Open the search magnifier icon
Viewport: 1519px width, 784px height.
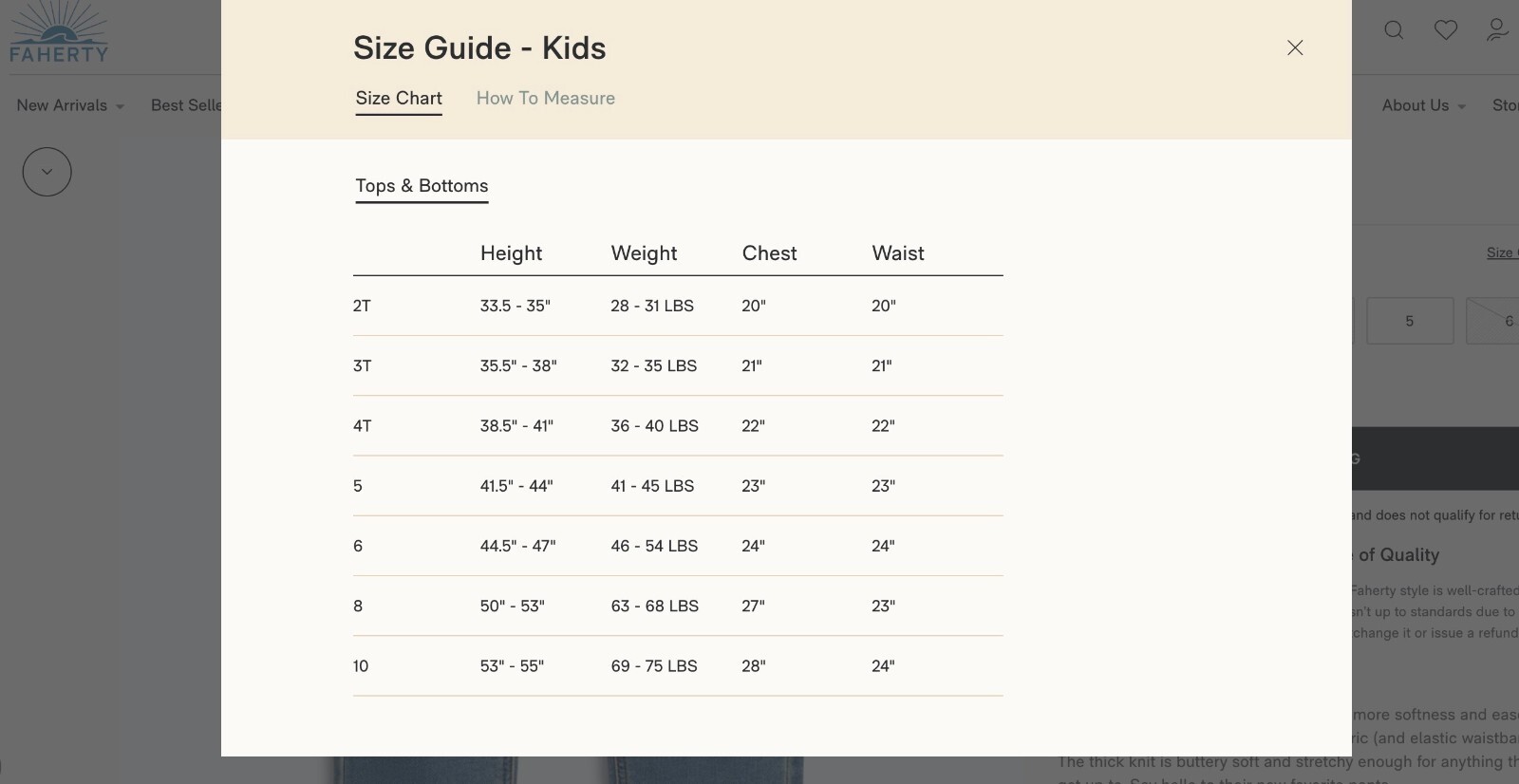click(1394, 30)
